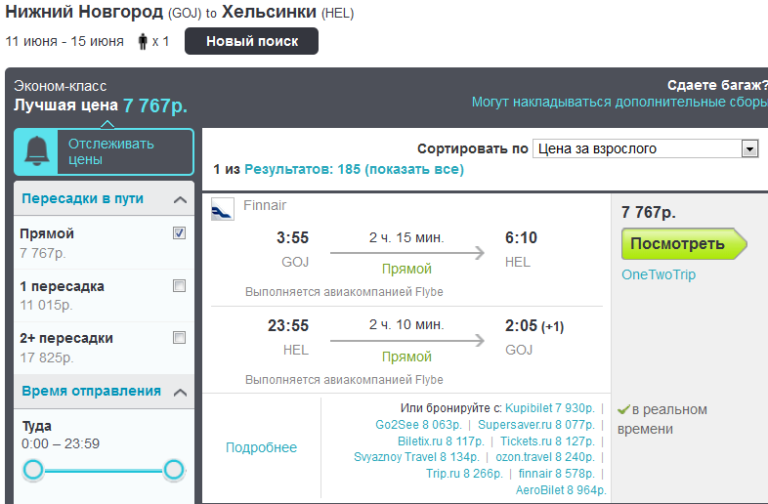Collapse the Время отправления section
The width and height of the screenshot is (768, 504).
pos(180,391)
